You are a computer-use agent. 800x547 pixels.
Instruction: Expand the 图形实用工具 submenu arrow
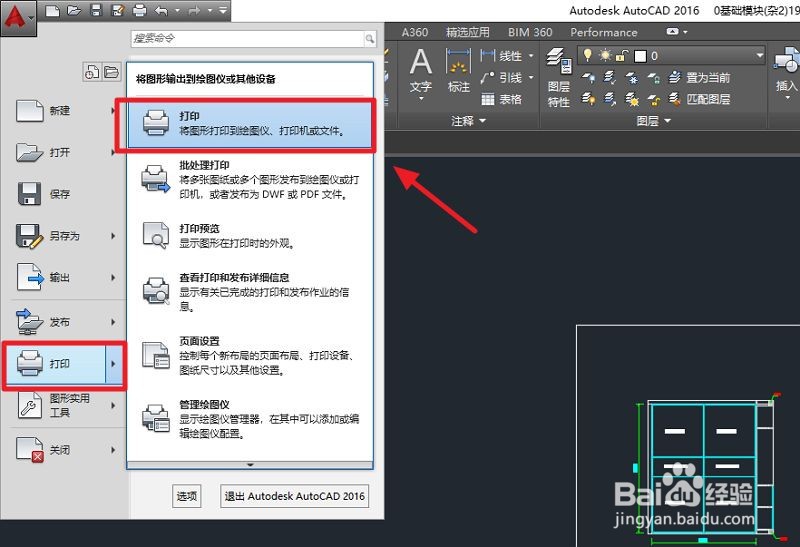(113, 406)
